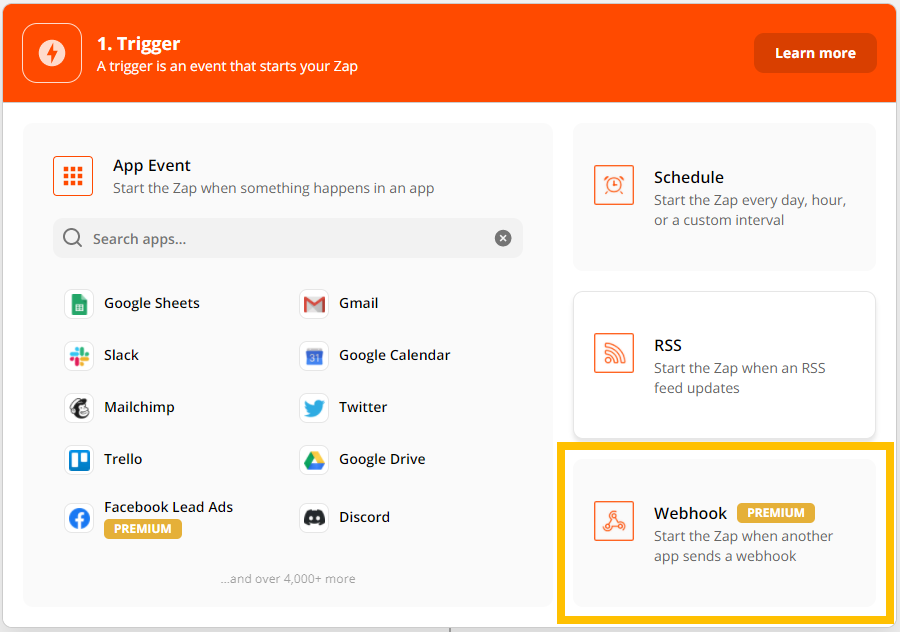Click the RSS feed icon
This screenshot has width=900, height=632.
point(614,353)
